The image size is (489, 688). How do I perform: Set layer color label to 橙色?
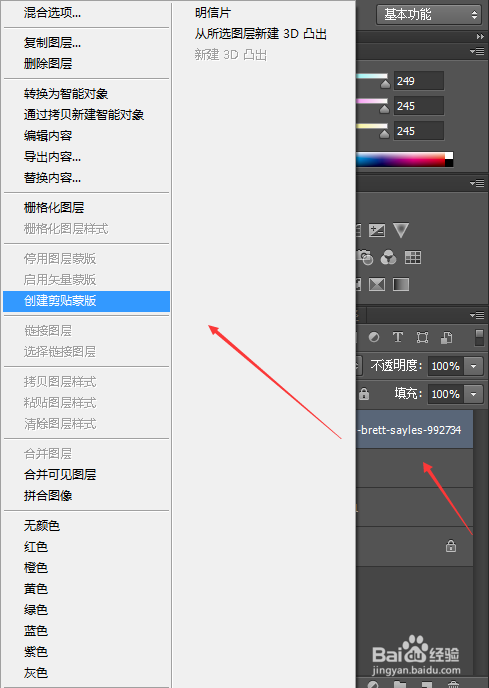36,567
